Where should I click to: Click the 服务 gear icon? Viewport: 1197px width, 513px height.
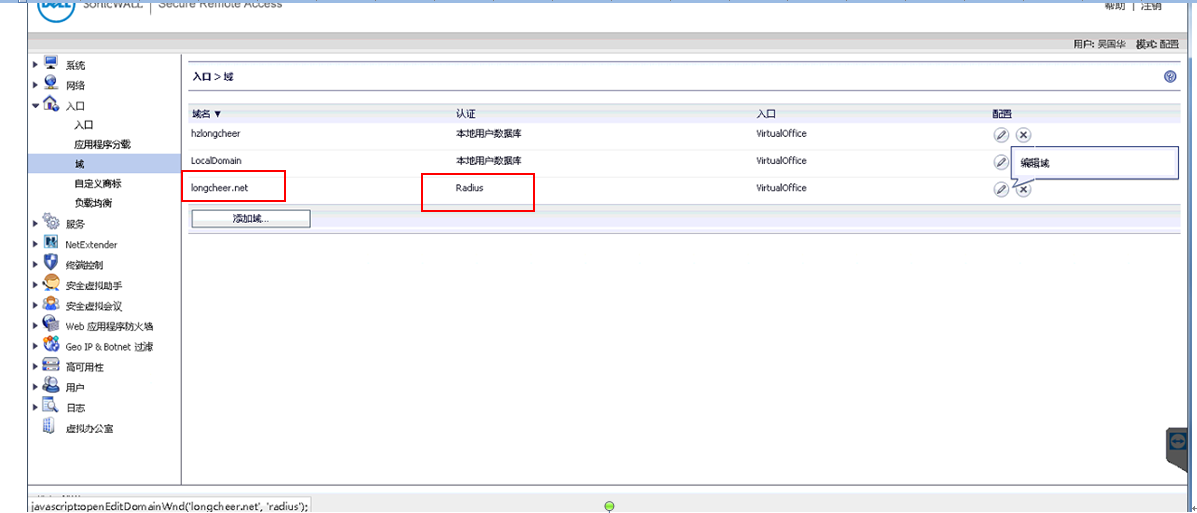pyautogui.click(x=51, y=223)
